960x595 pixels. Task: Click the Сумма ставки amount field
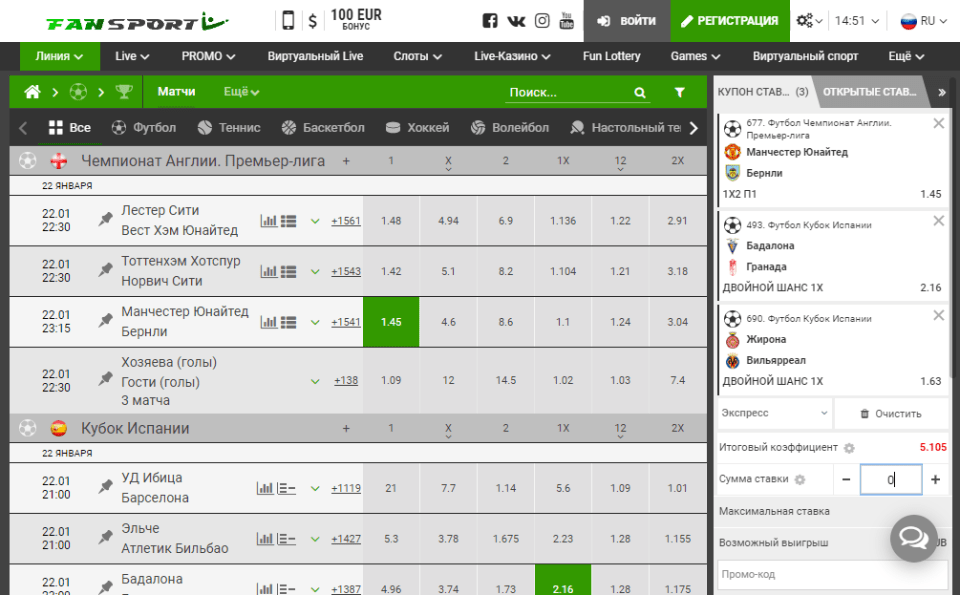tap(891, 479)
